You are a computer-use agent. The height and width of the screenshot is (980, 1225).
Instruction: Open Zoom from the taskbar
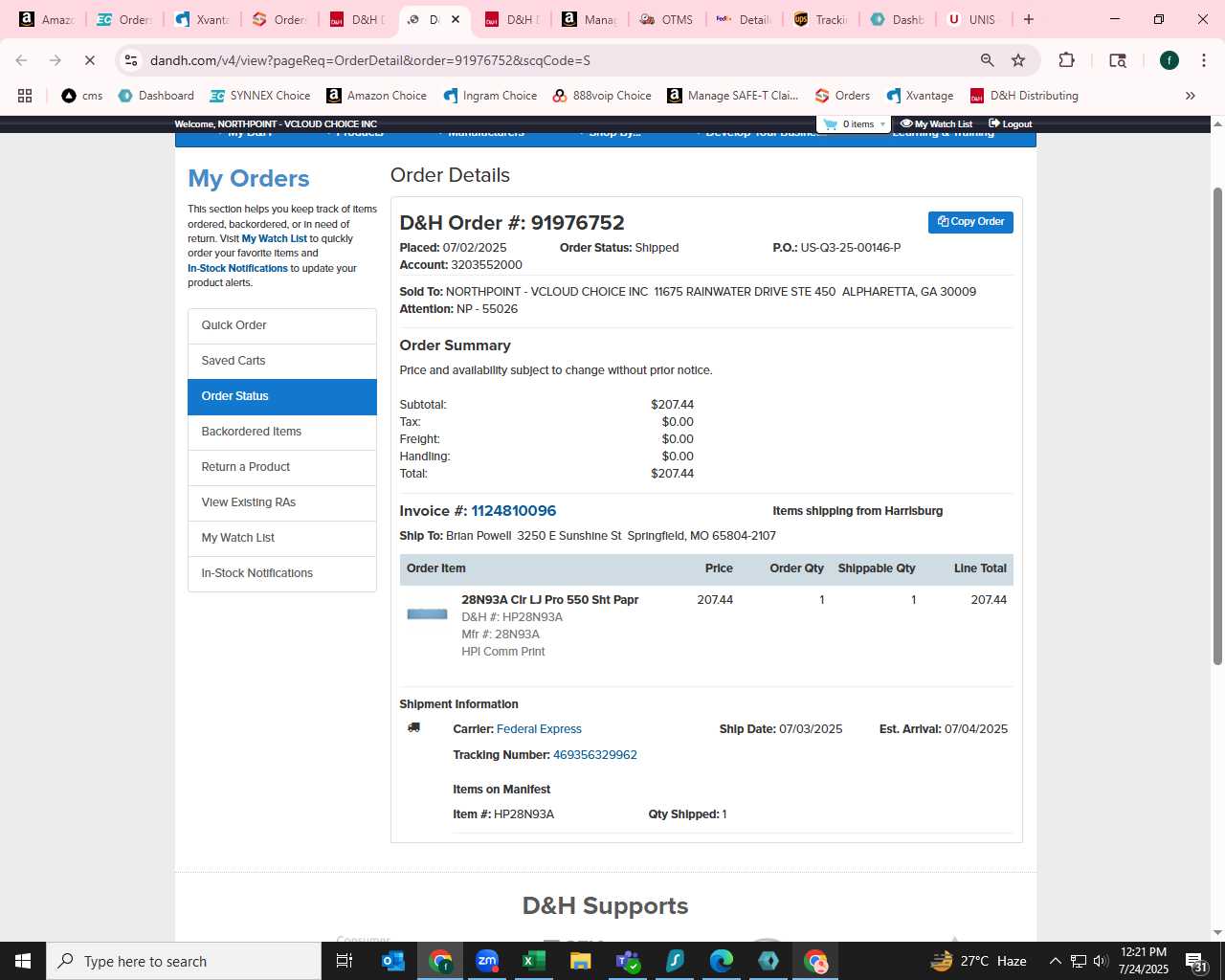(487, 961)
